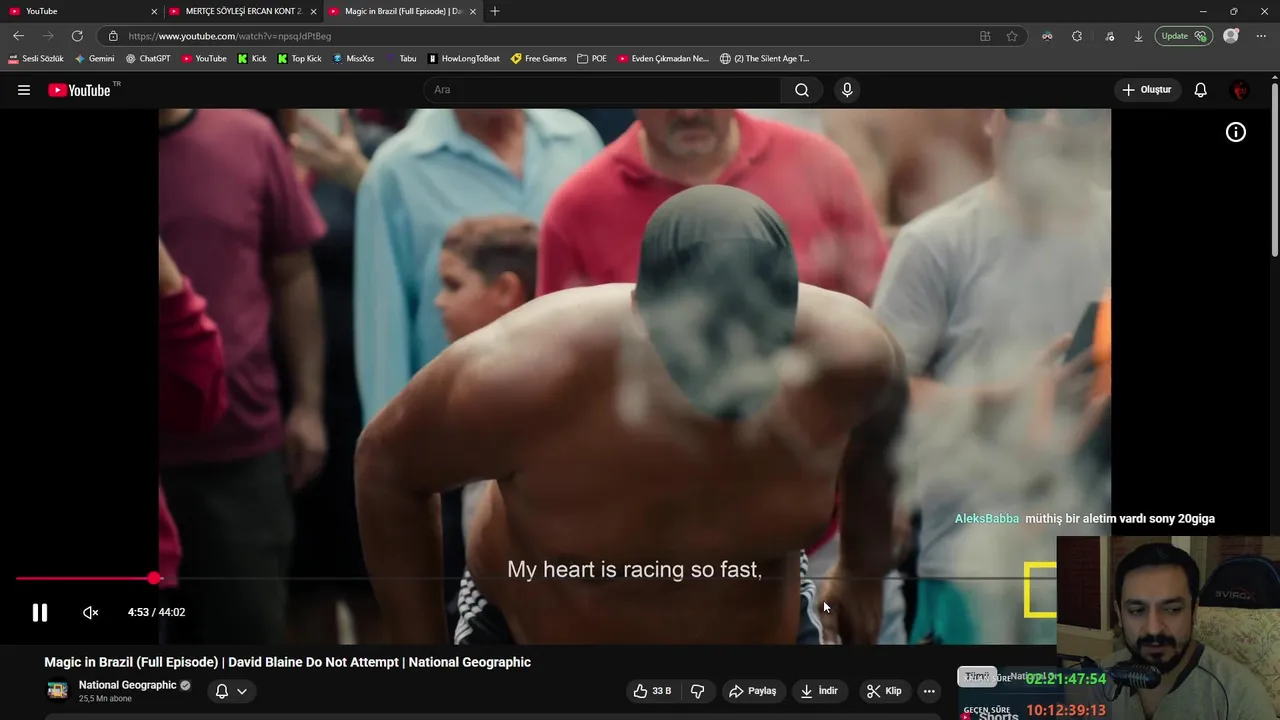Like the video with 33 B button
Screen dimensions: 1280x720
652,691
